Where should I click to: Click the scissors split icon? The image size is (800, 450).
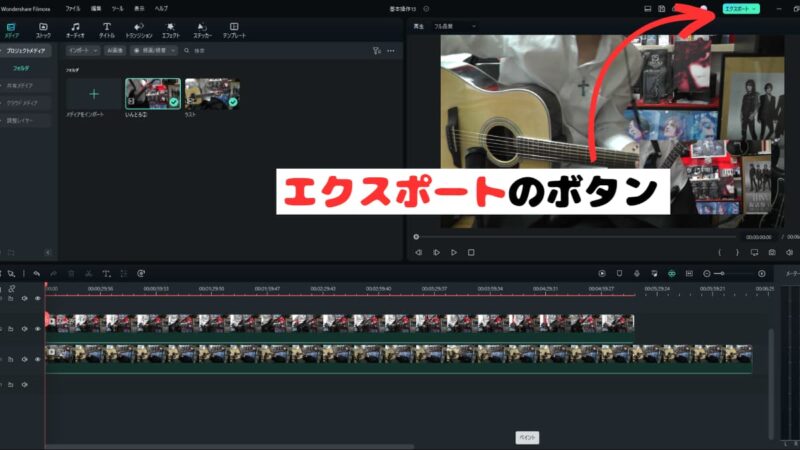pyautogui.click(x=89, y=274)
